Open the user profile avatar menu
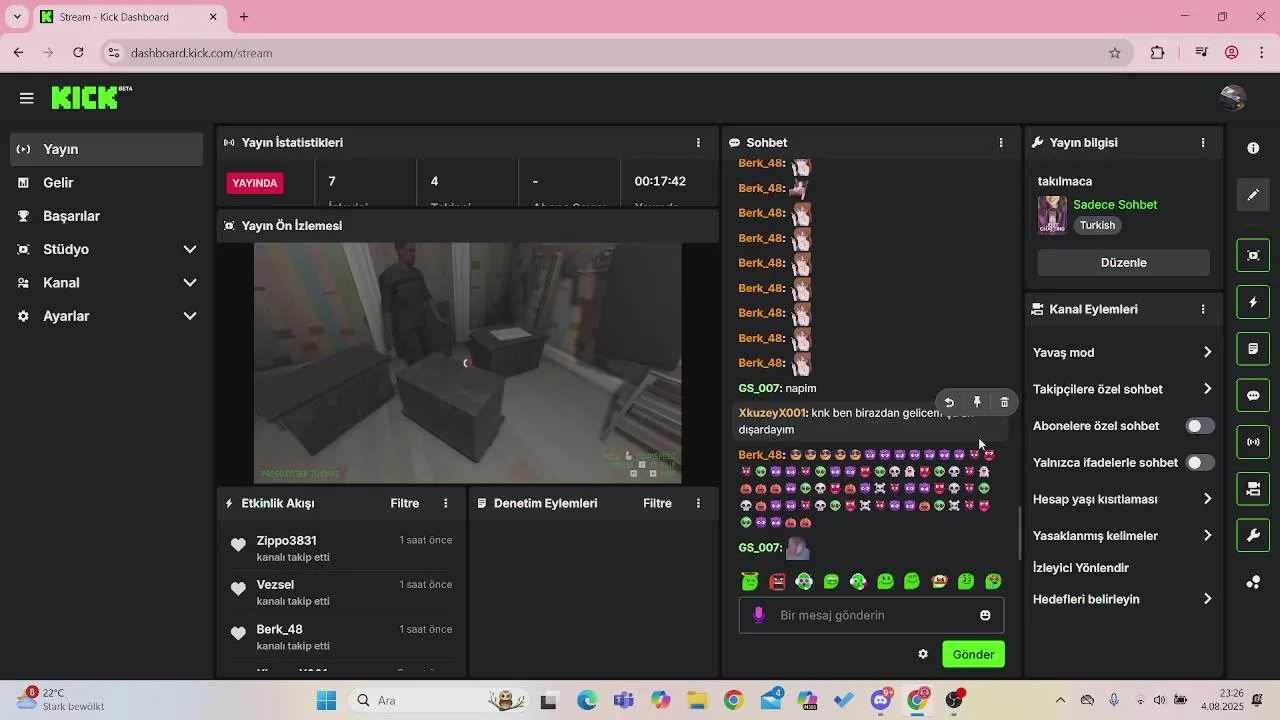This screenshot has height=720, width=1280. (1233, 97)
